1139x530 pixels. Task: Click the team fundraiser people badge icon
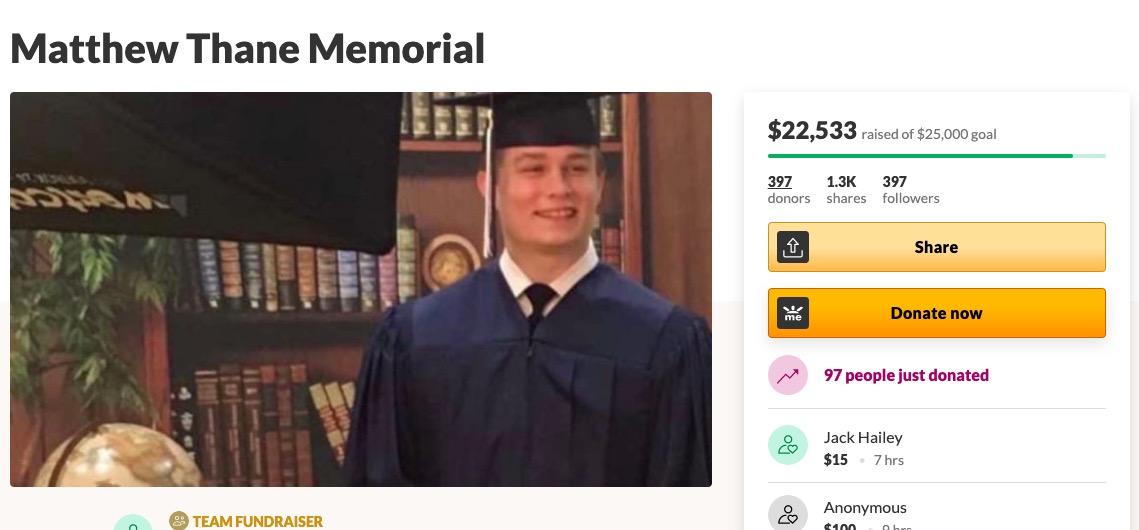pyautogui.click(x=179, y=521)
